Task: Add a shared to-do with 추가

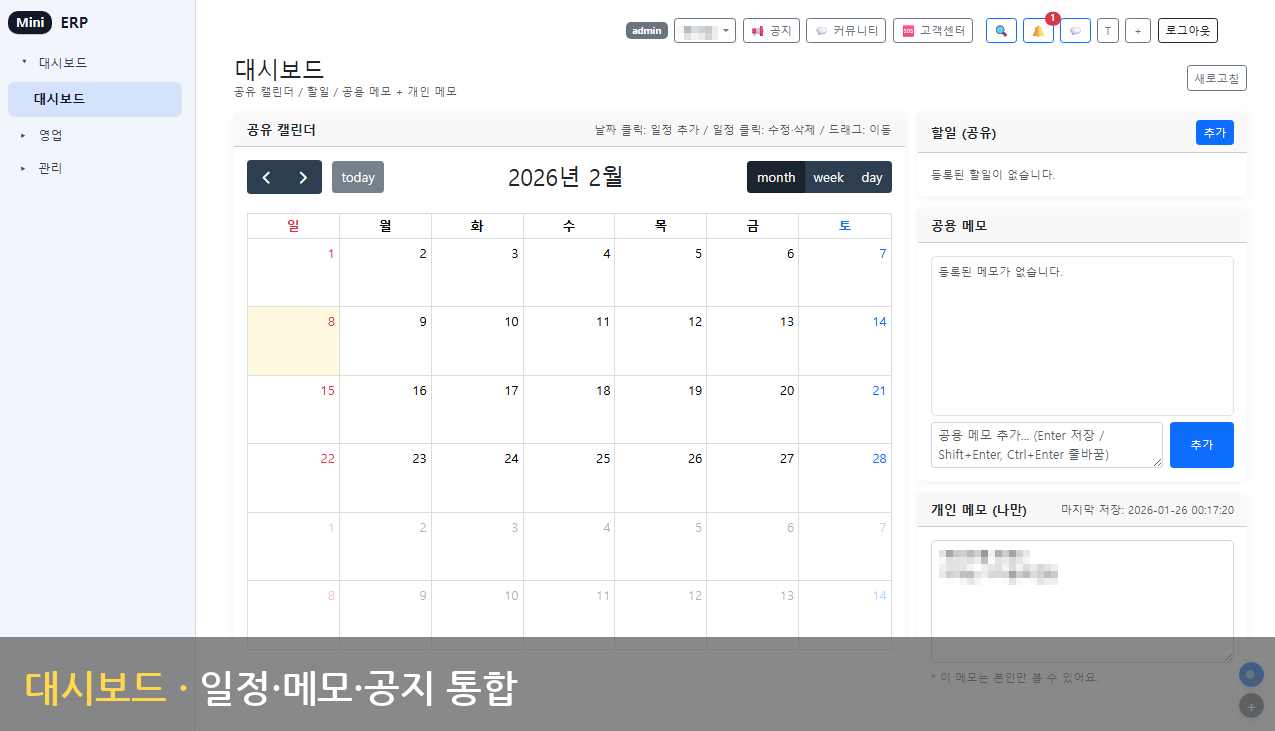Action: pyautogui.click(x=1215, y=132)
